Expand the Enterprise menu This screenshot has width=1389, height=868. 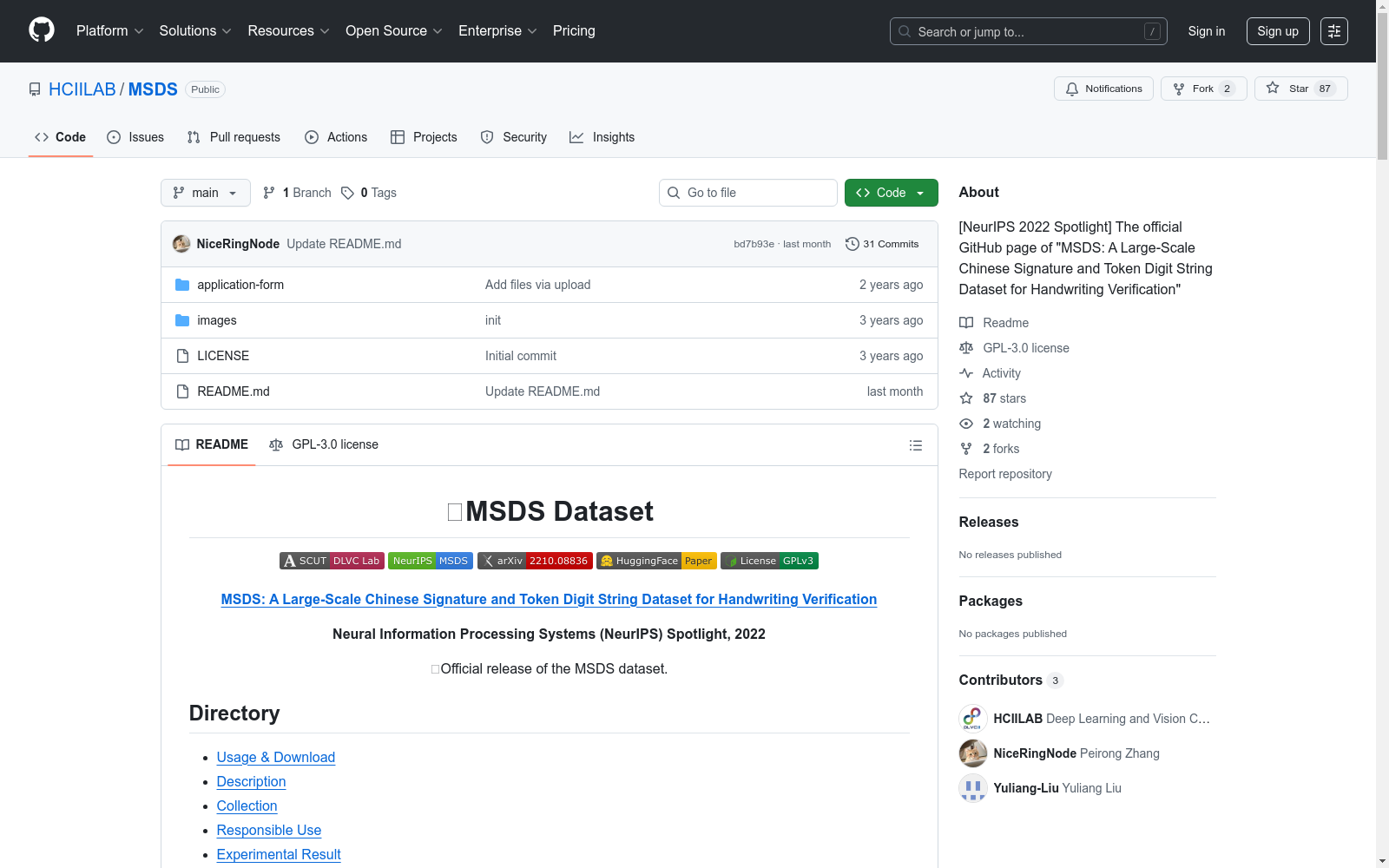[x=497, y=31]
